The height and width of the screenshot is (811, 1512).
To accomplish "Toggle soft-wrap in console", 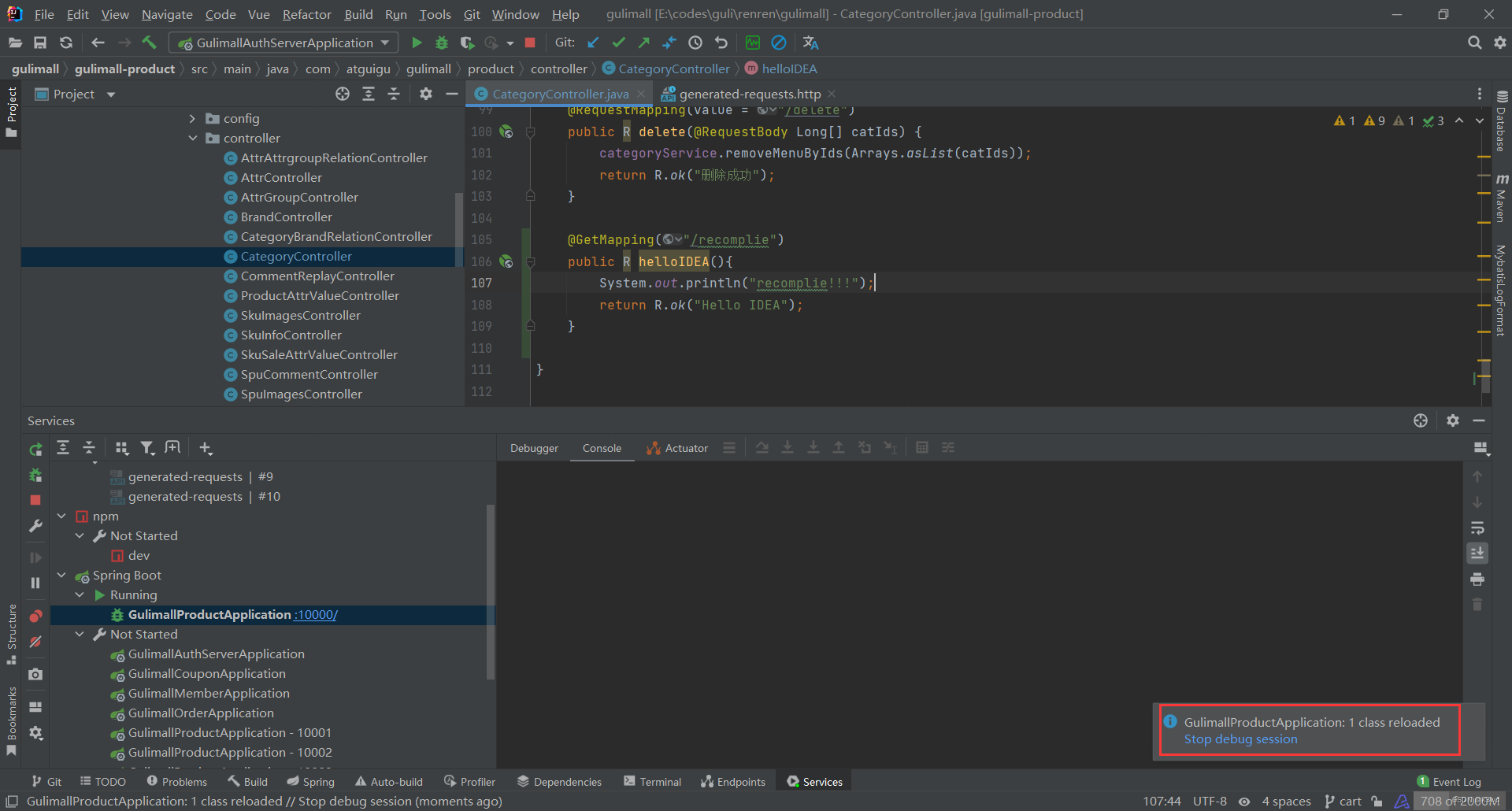I will coord(1477,528).
